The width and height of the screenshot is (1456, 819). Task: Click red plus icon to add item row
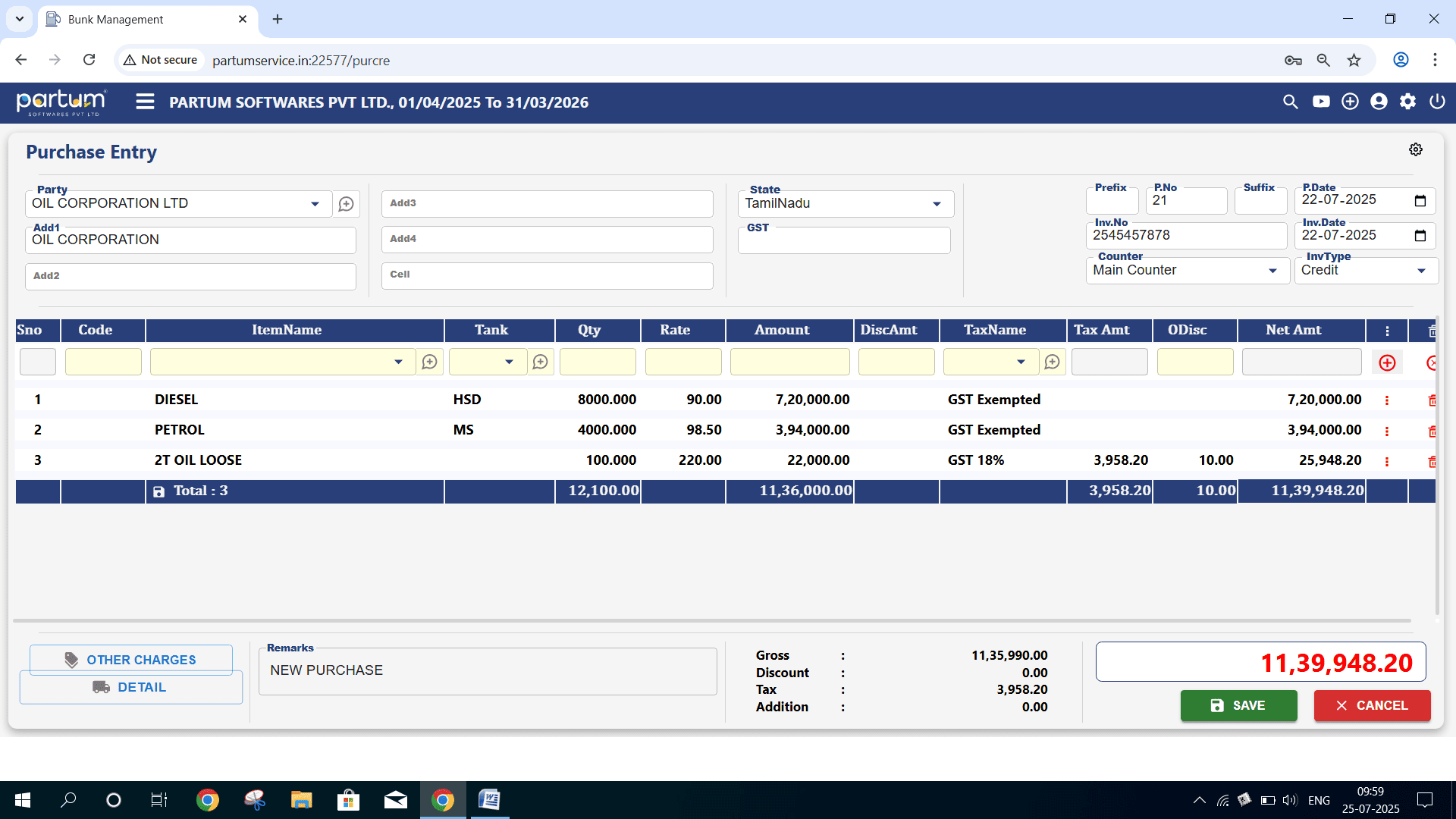[x=1387, y=363]
